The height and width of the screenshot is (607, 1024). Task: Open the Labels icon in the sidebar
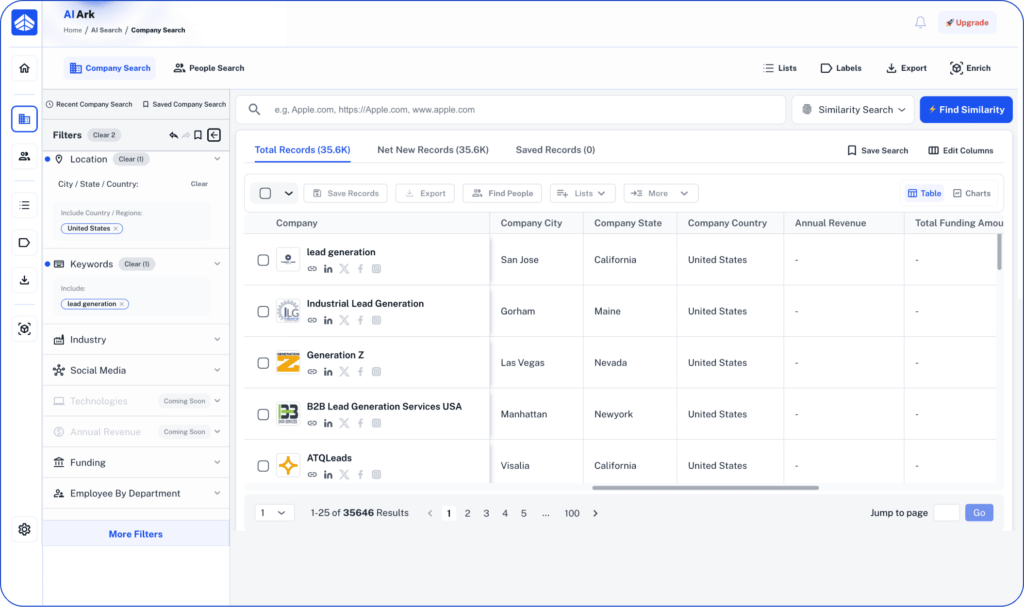22,242
